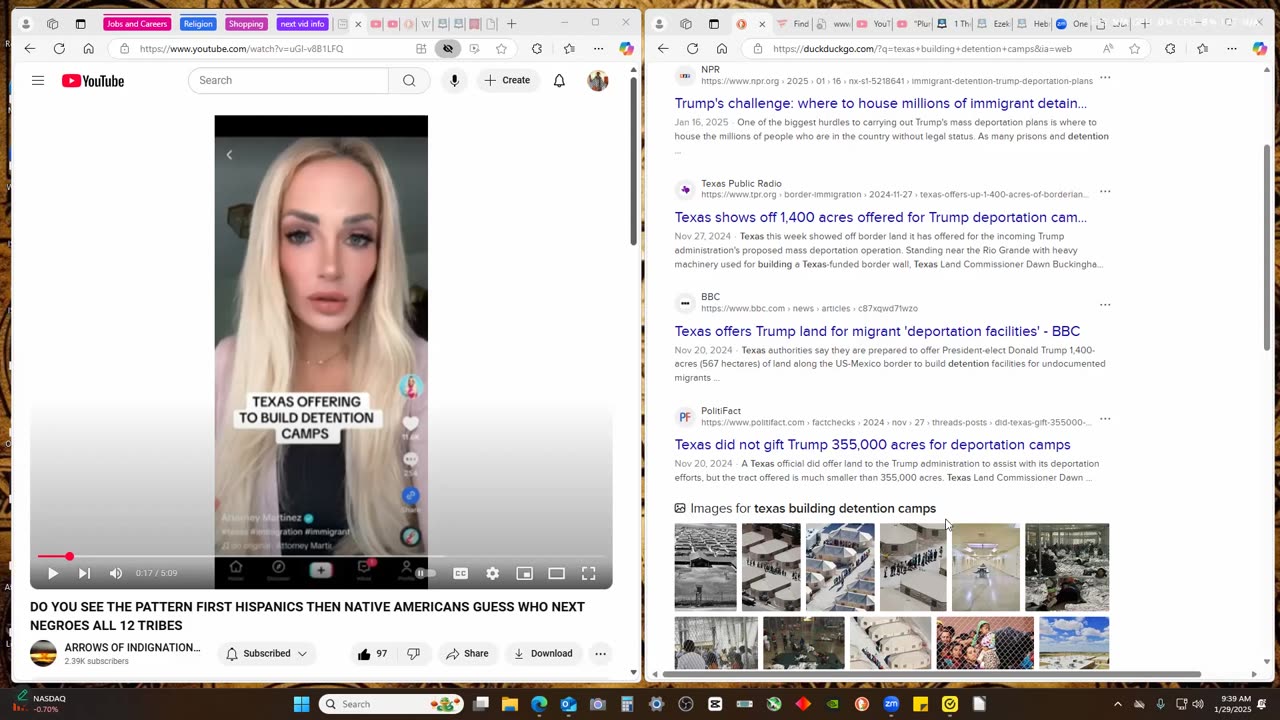Open NASDAQ widget on the taskbar

(40, 704)
